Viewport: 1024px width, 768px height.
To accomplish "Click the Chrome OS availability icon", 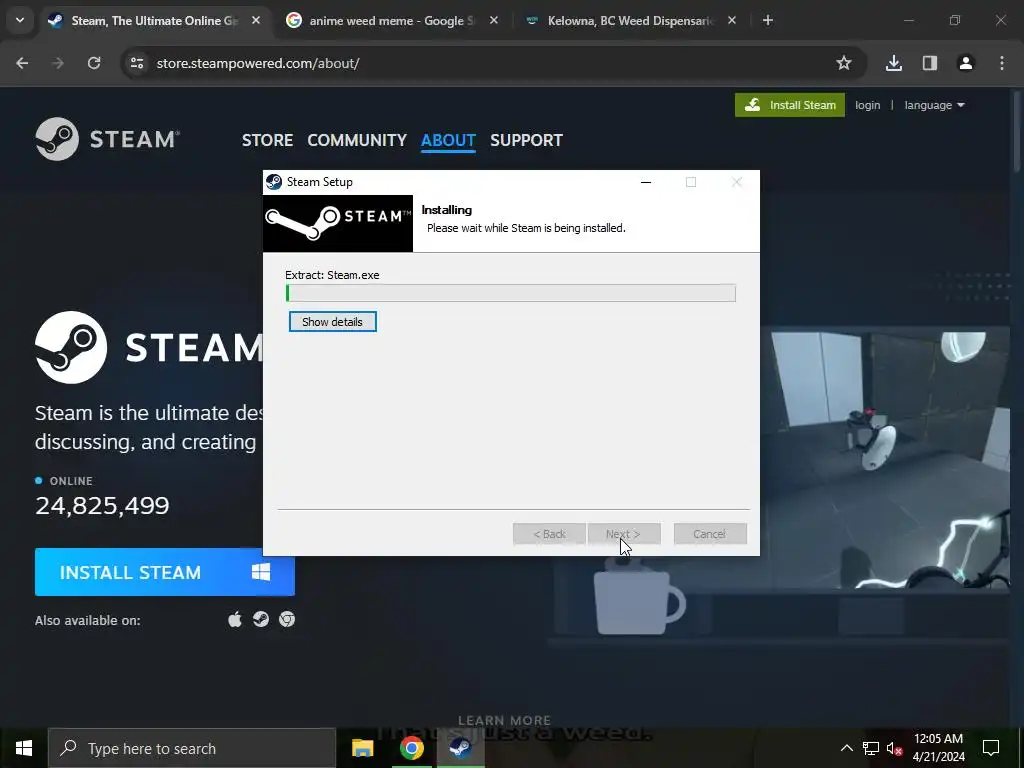I will pos(287,619).
